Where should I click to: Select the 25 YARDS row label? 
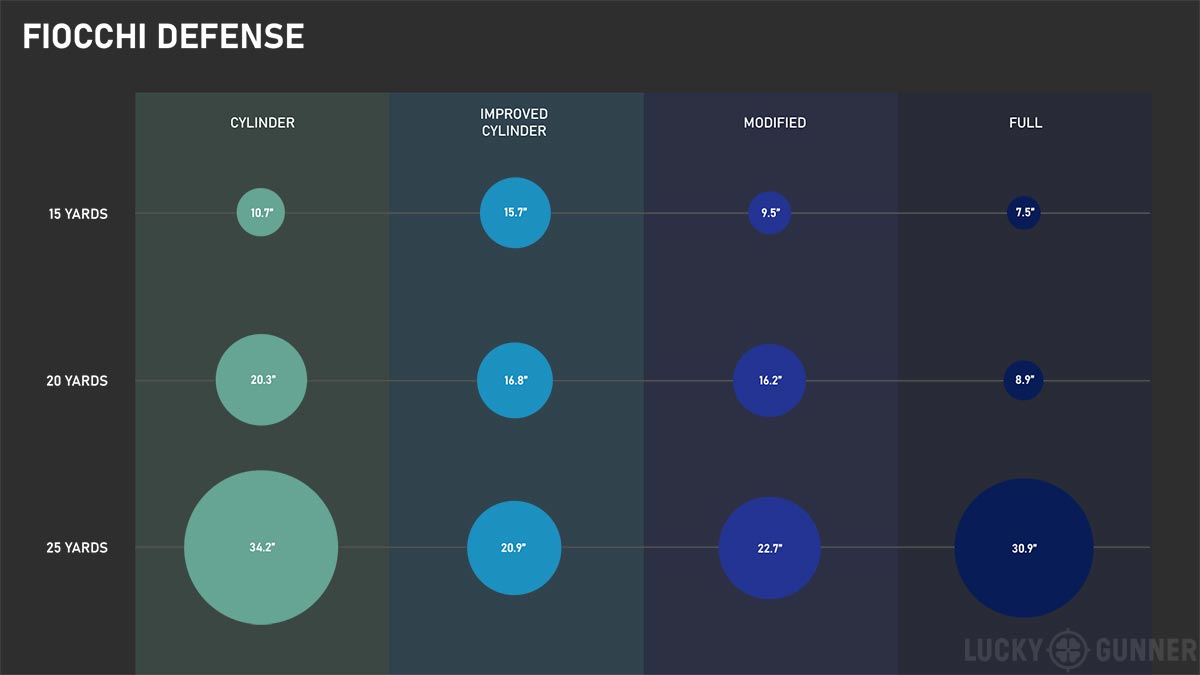point(77,548)
